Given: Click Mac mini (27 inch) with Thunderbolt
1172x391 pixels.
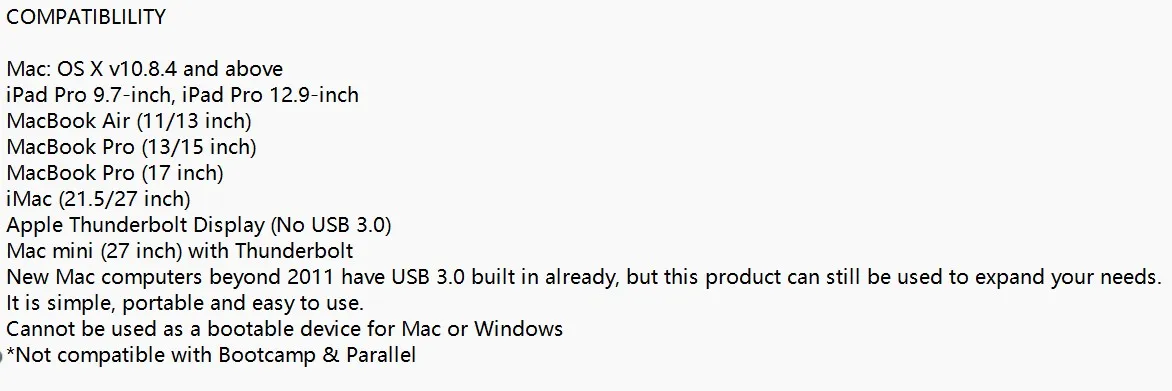Looking at the screenshot, I should click(x=180, y=251).
